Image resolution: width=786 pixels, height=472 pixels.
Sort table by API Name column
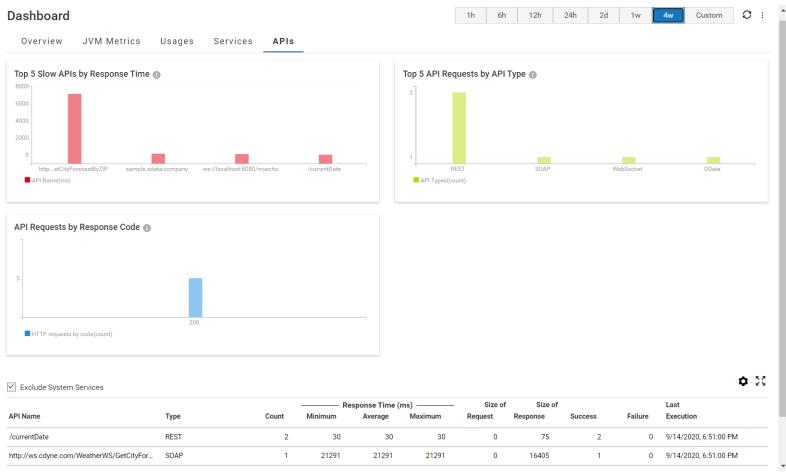click(25, 415)
